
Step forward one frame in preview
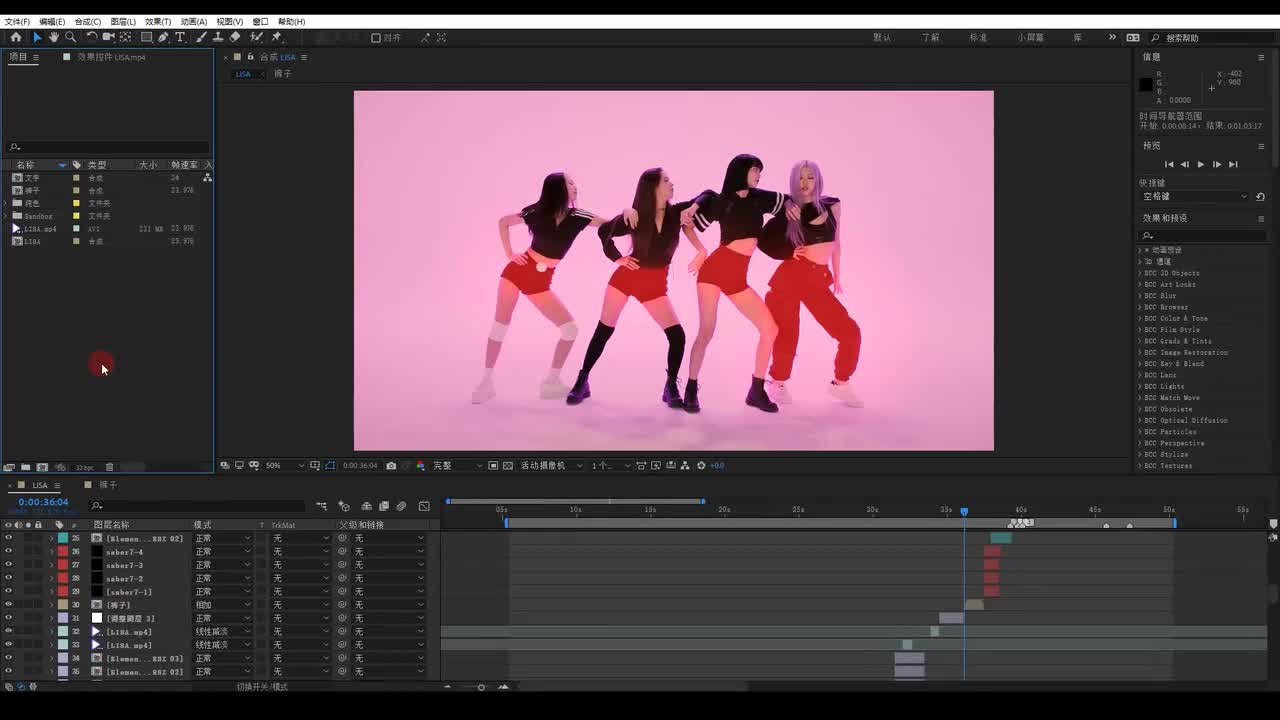(x=1216, y=164)
